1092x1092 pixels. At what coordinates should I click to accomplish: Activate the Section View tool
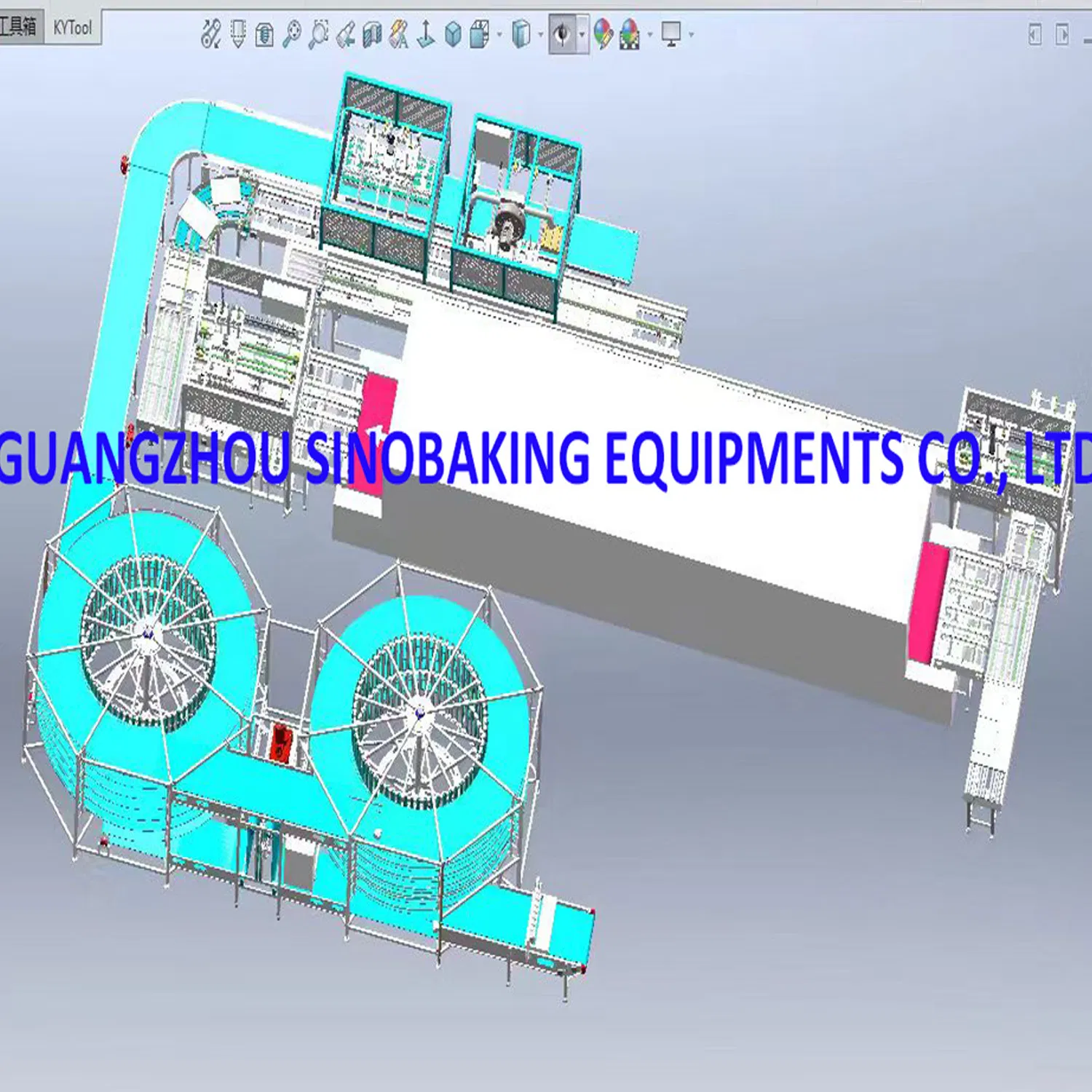[372, 34]
